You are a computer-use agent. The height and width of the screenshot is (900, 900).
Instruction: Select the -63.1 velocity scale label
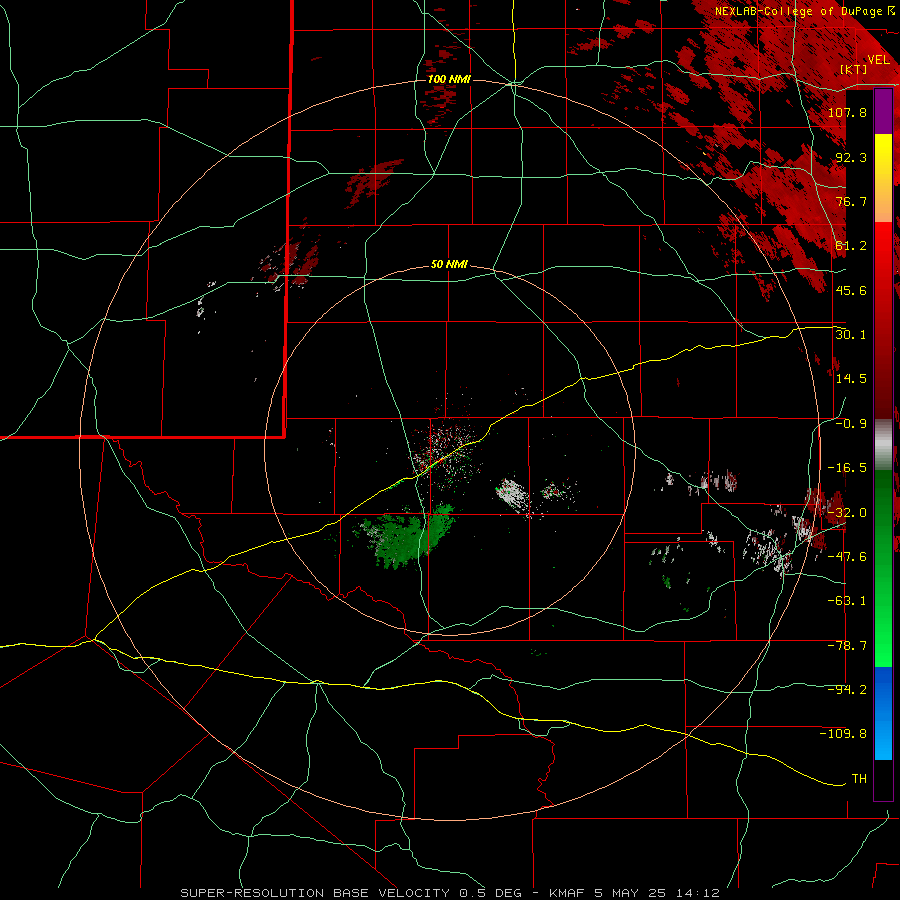click(847, 601)
